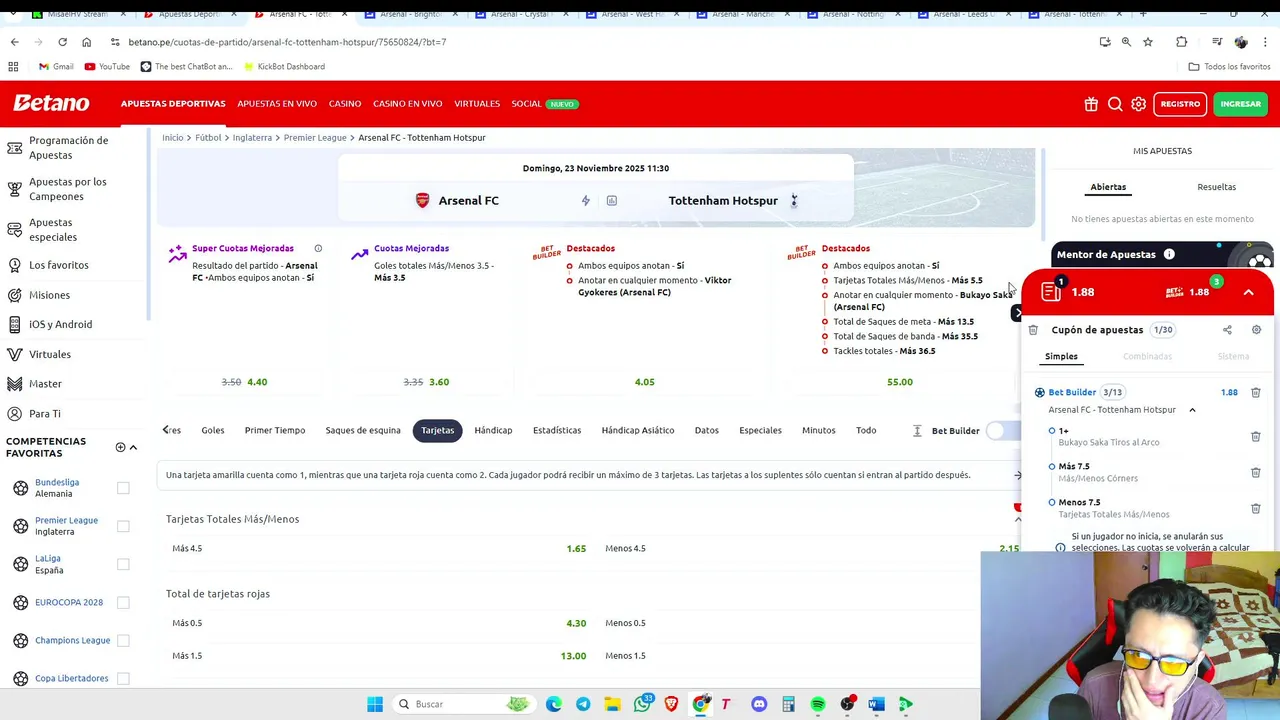Add a favorite competition with the plus icon
Image resolution: width=1280 pixels, height=720 pixels.
120,447
